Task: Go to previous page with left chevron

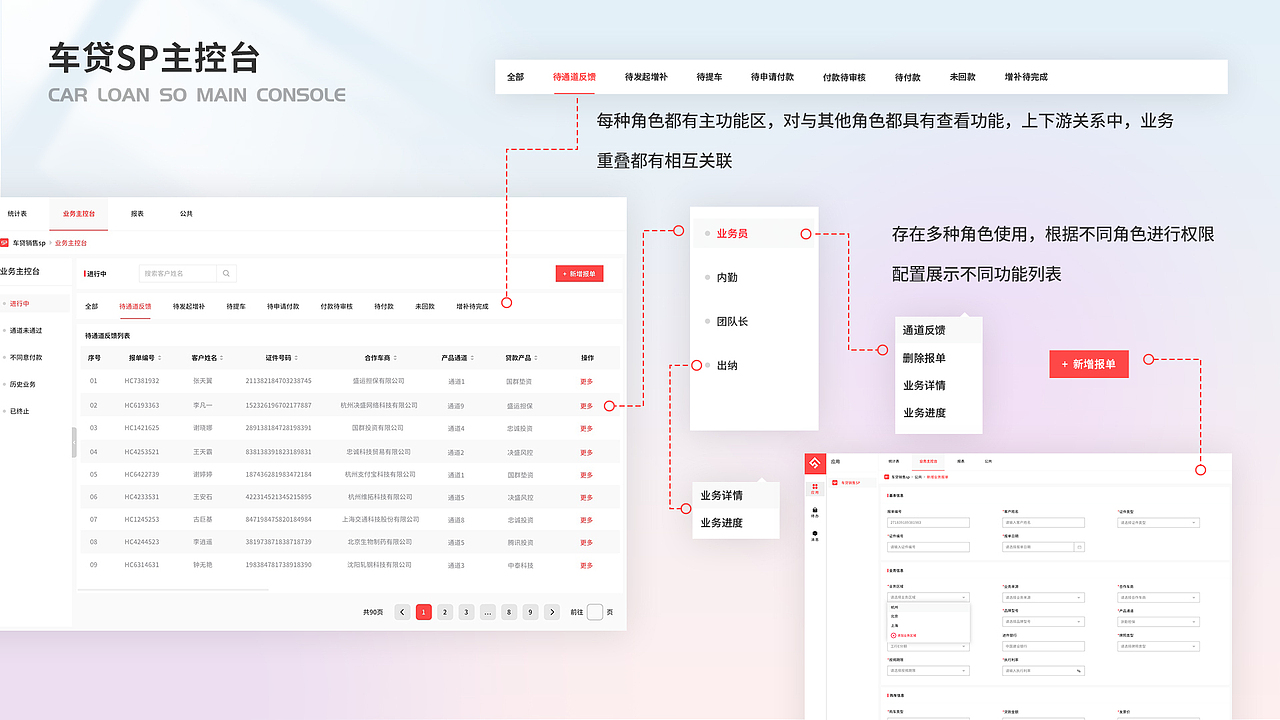Action: pos(402,612)
